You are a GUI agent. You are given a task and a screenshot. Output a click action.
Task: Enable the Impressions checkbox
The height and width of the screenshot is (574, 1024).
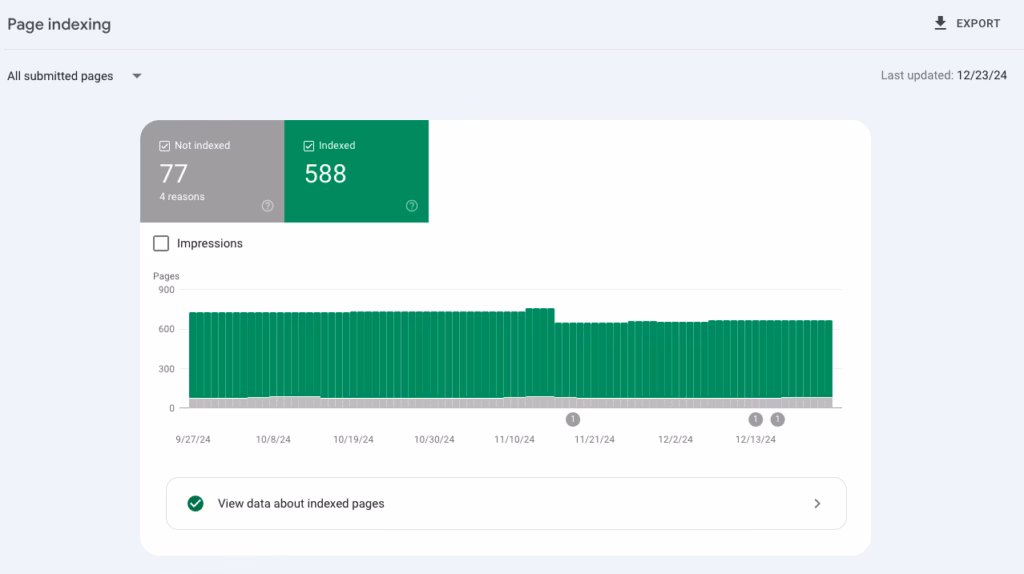coord(161,243)
